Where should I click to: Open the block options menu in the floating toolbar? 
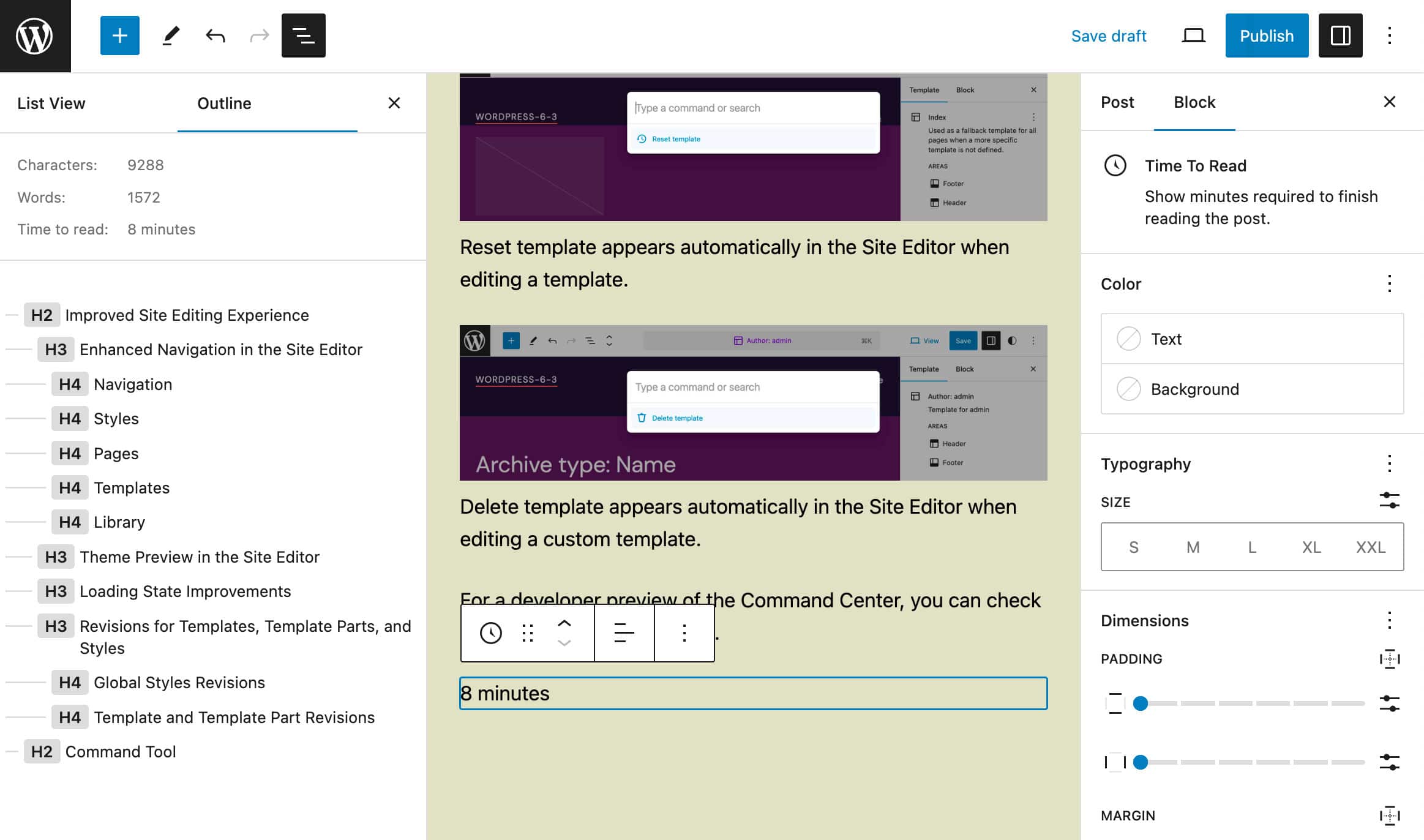click(x=684, y=634)
